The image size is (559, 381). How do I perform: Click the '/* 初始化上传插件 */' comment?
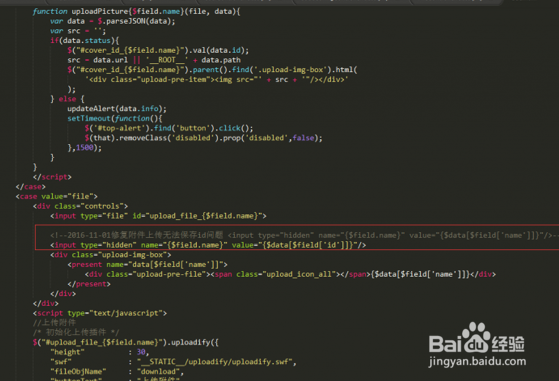pyautogui.click(x=76, y=333)
